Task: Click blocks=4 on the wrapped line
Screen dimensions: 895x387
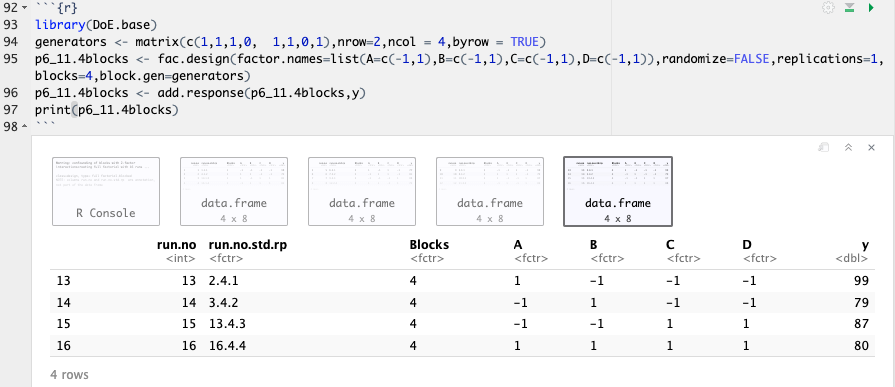Action: 63,76
